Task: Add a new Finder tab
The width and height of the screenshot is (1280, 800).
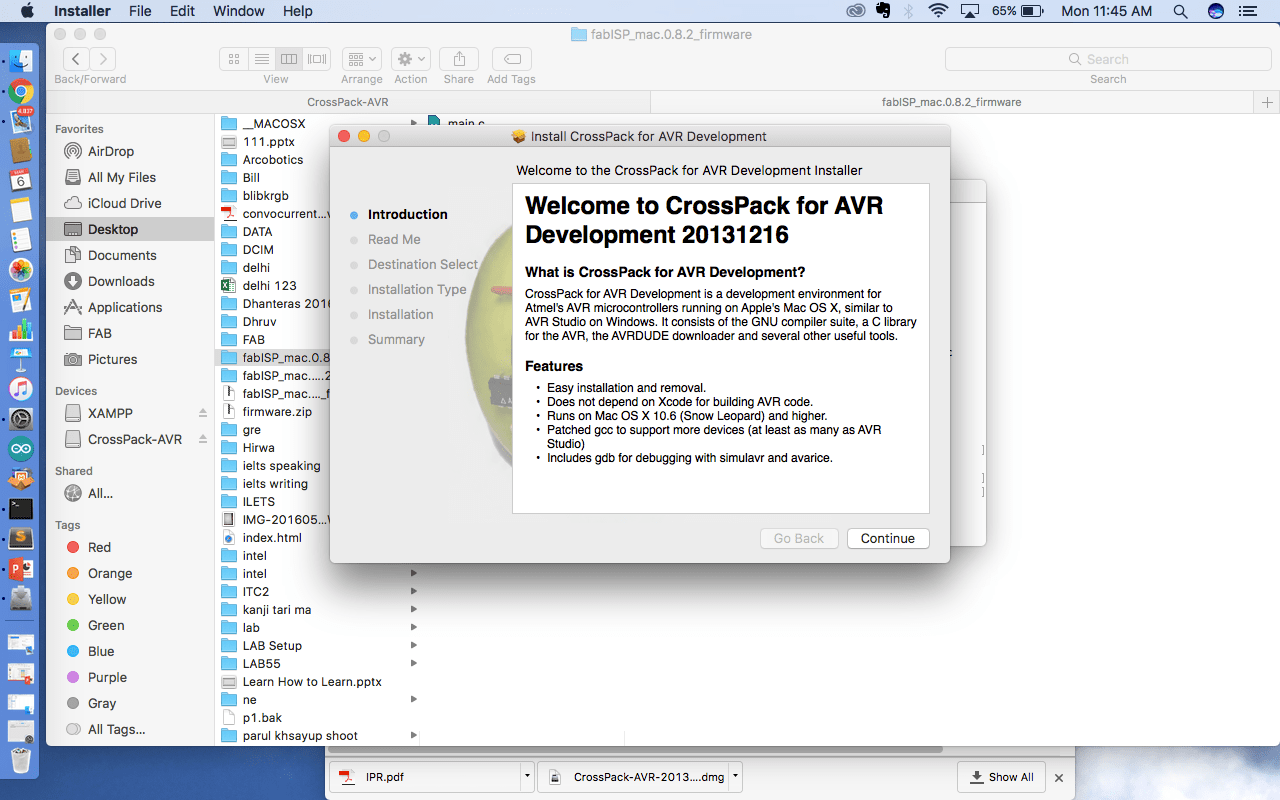Action: 1267,102
